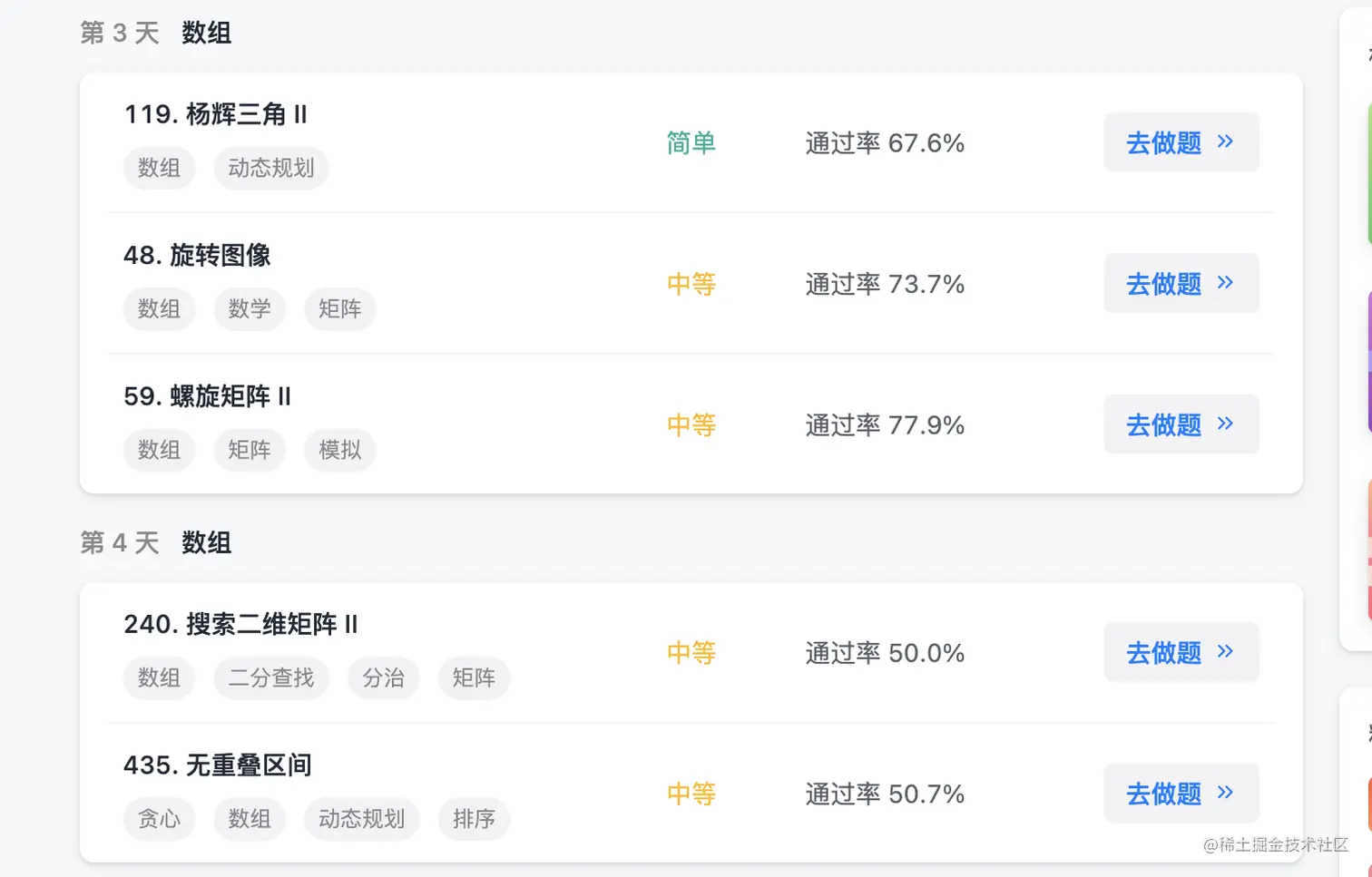Go solve 搜索二维矩阵 II via 去做题

coord(1181,653)
